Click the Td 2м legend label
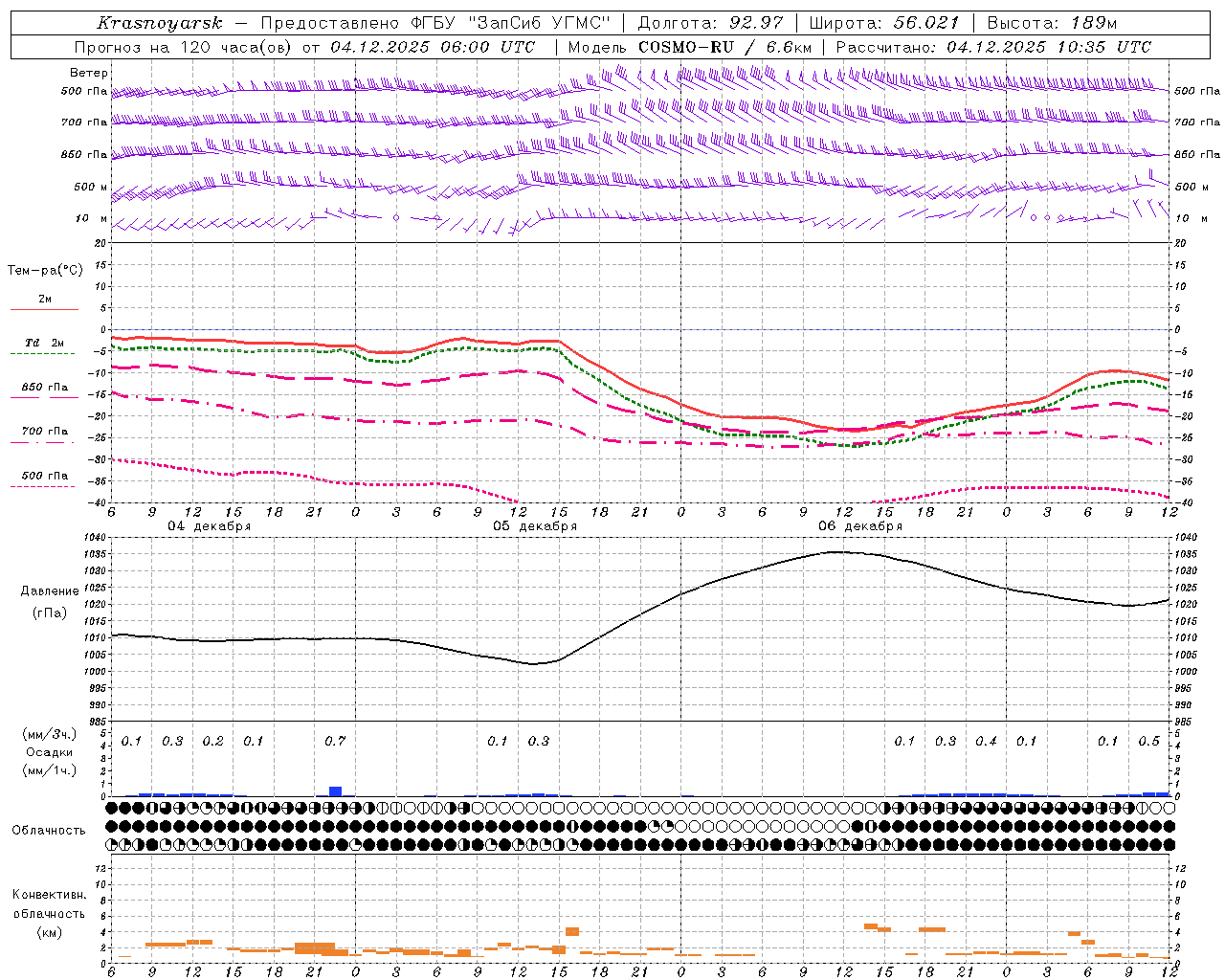 [x=45, y=343]
